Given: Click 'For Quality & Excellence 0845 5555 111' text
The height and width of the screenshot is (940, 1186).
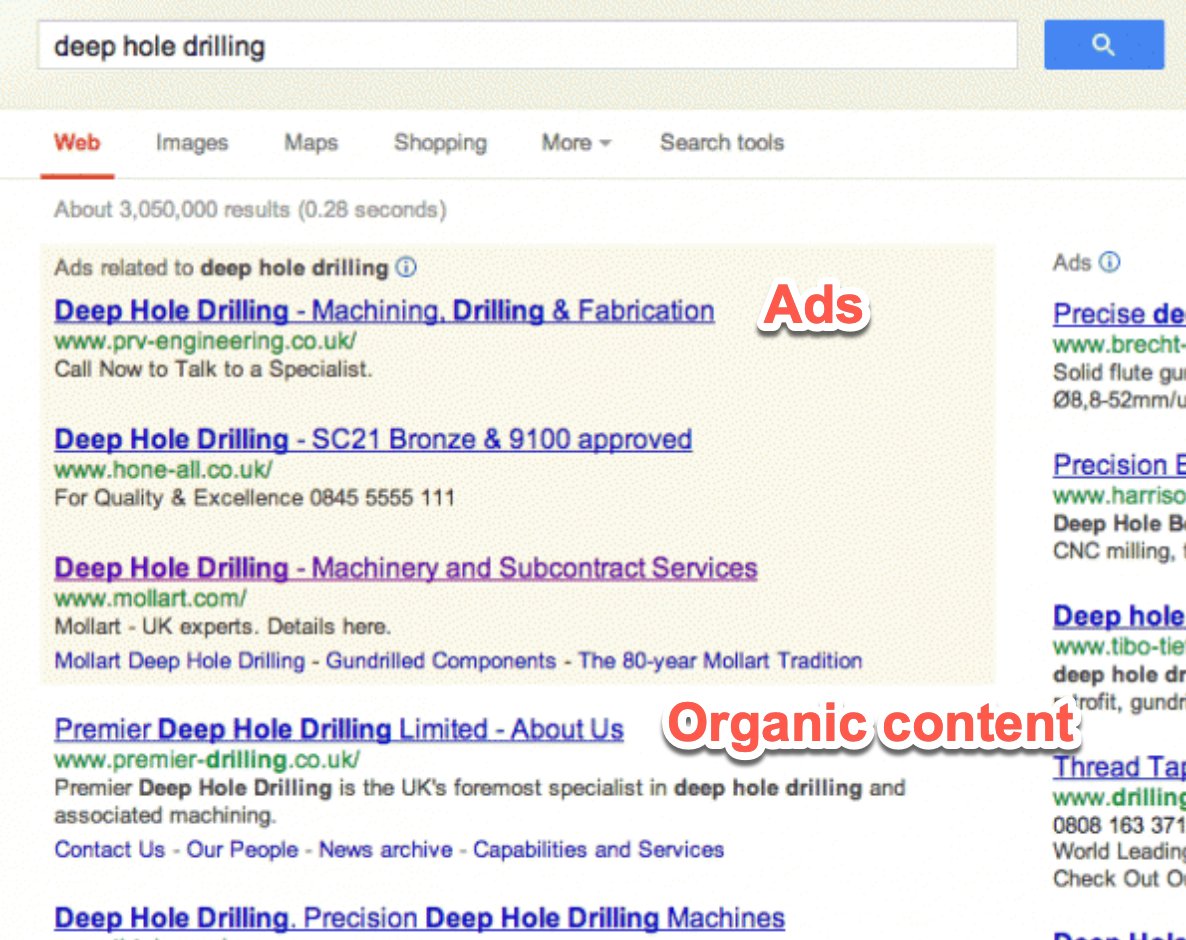Looking at the screenshot, I should pos(254,498).
